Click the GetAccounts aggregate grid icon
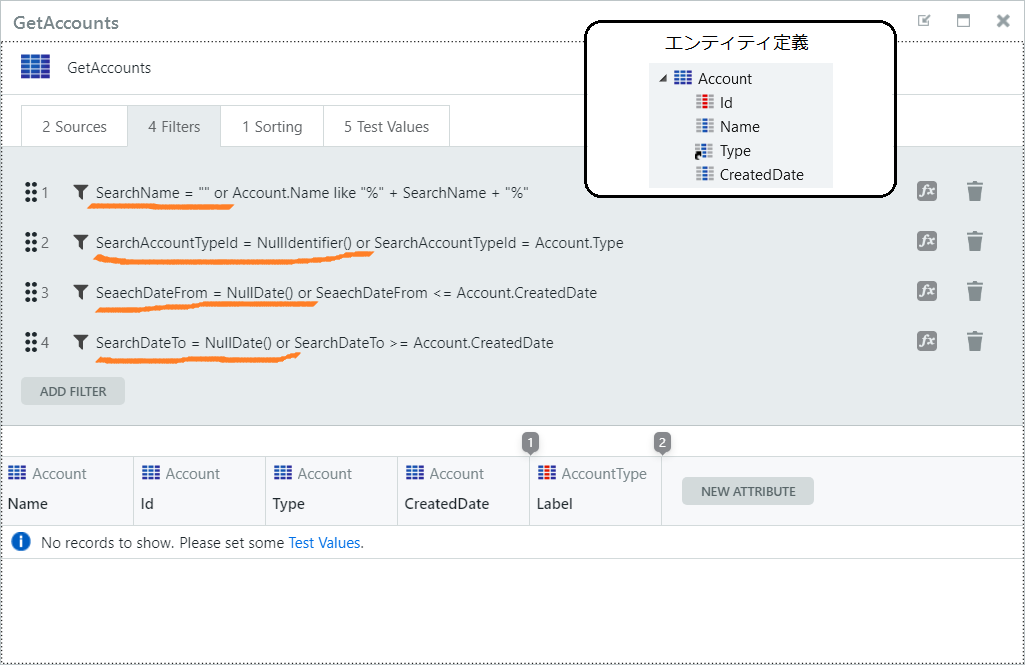The height and width of the screenshot is (665, 1026). (x=35, y=67)
